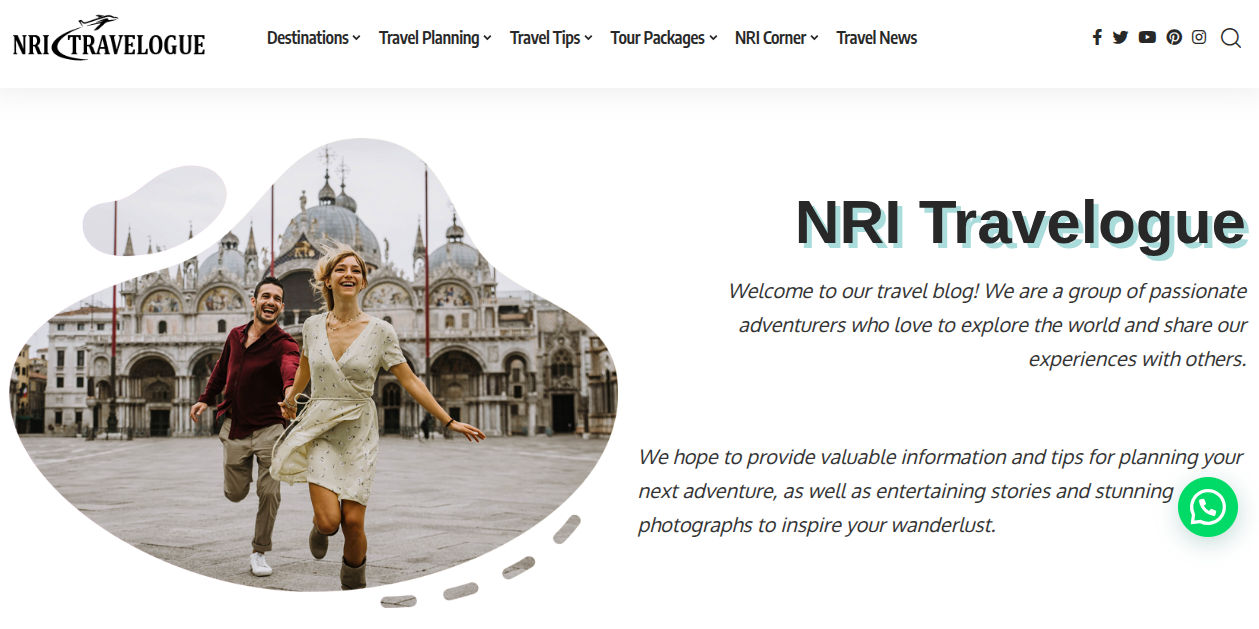Click the NRI Travelogue heading
This screenshot has width=1259, height=629.
(1021, 222)
